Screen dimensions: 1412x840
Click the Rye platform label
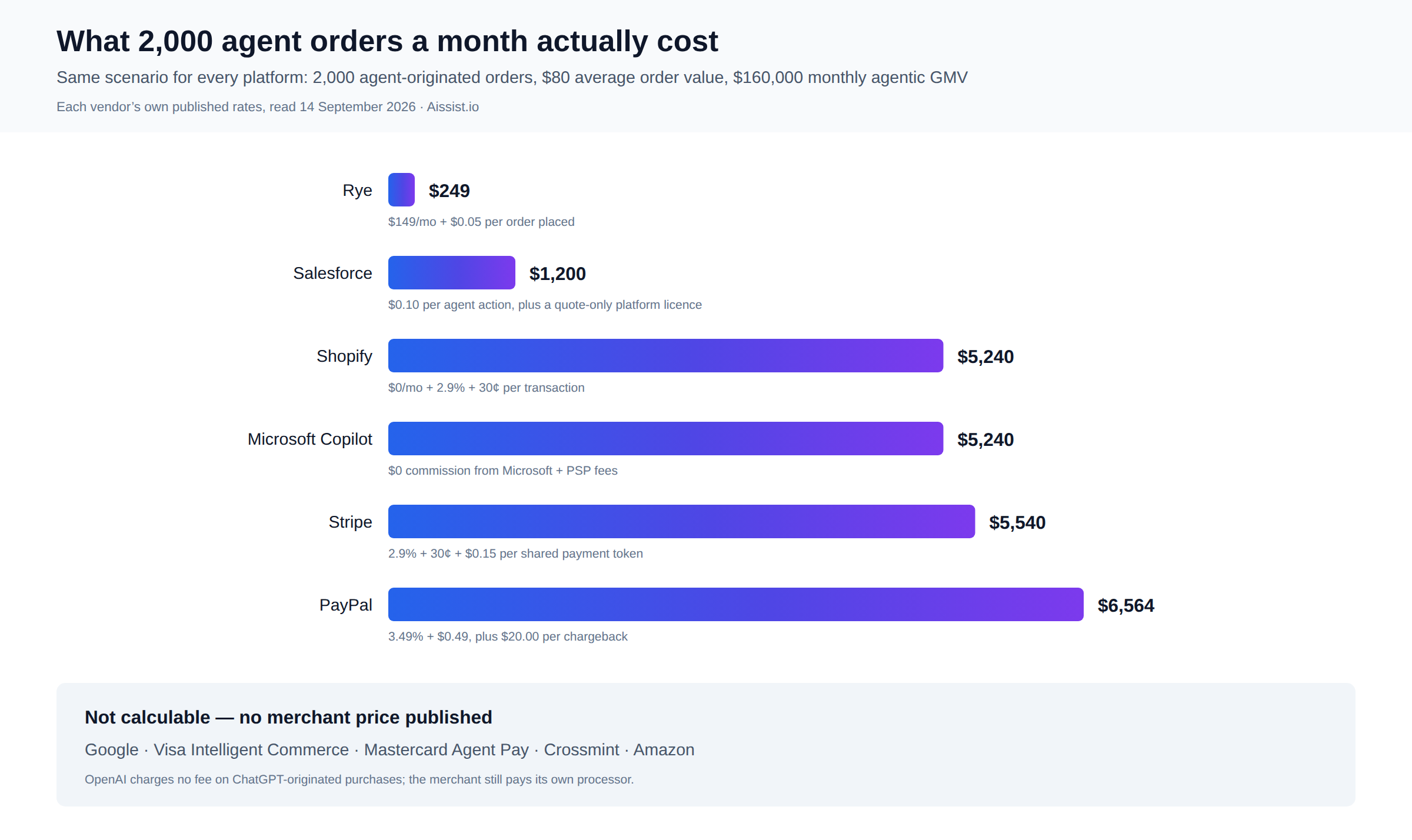pyautogui.click(x=357, y=190)
